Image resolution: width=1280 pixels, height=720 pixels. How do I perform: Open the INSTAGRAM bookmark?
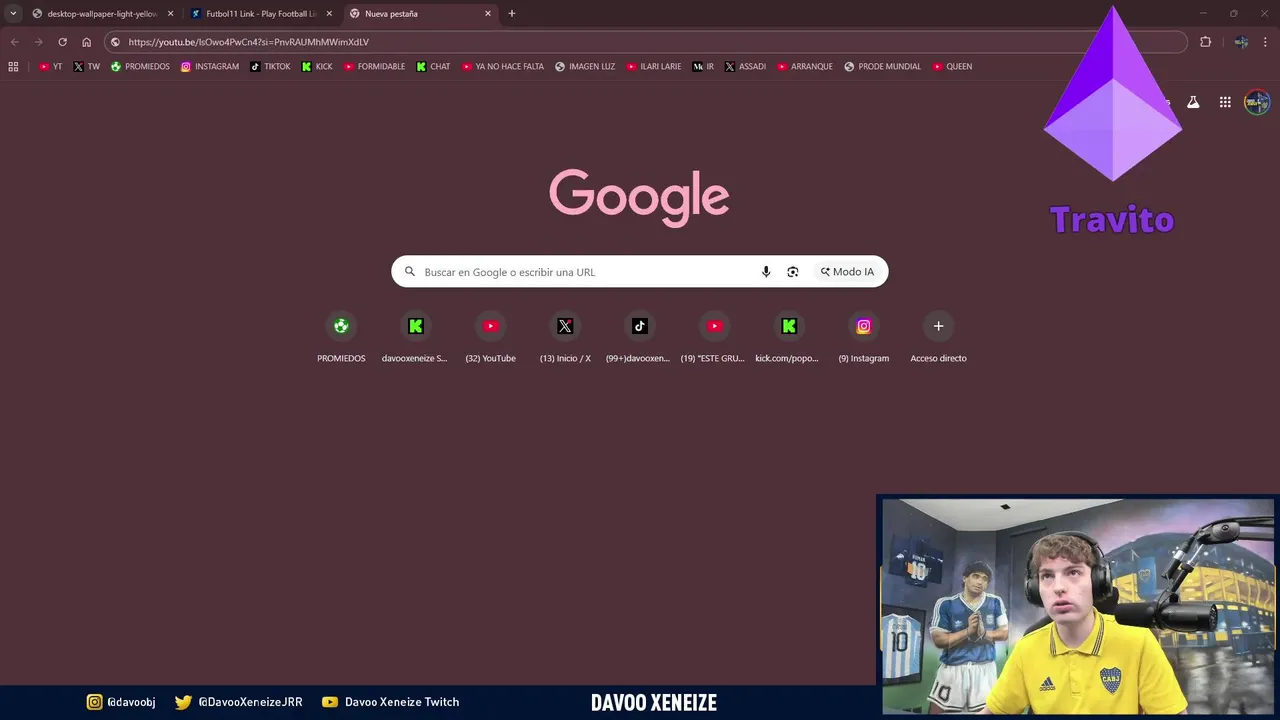(x=210, y=67)
